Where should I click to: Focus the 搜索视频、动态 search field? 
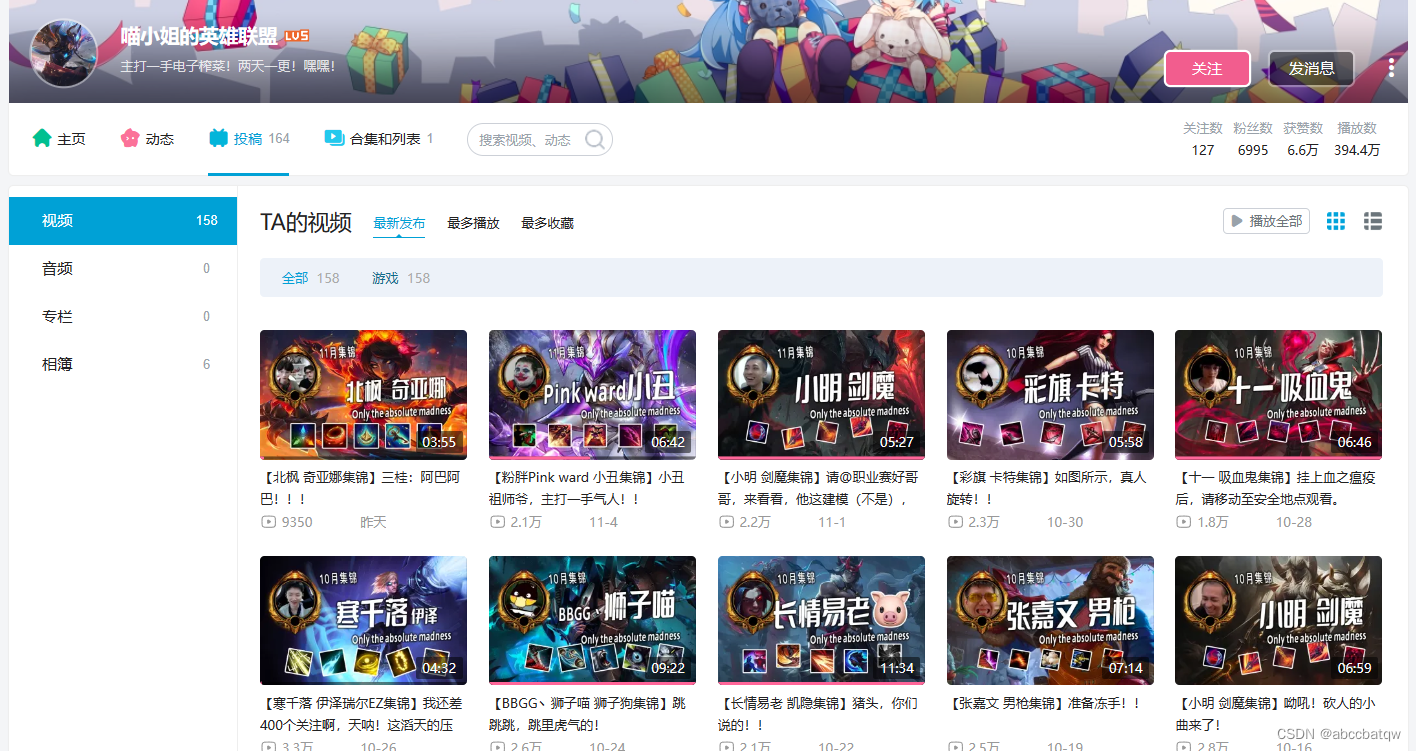tap(539, 139)
